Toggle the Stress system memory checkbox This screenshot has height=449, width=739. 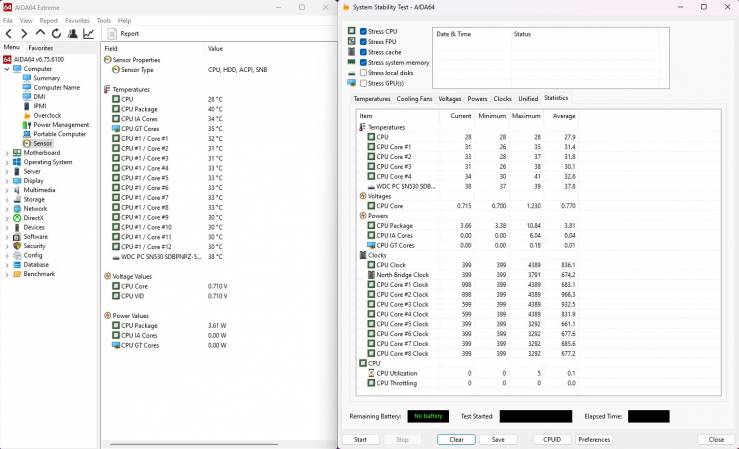pos(363,63)
